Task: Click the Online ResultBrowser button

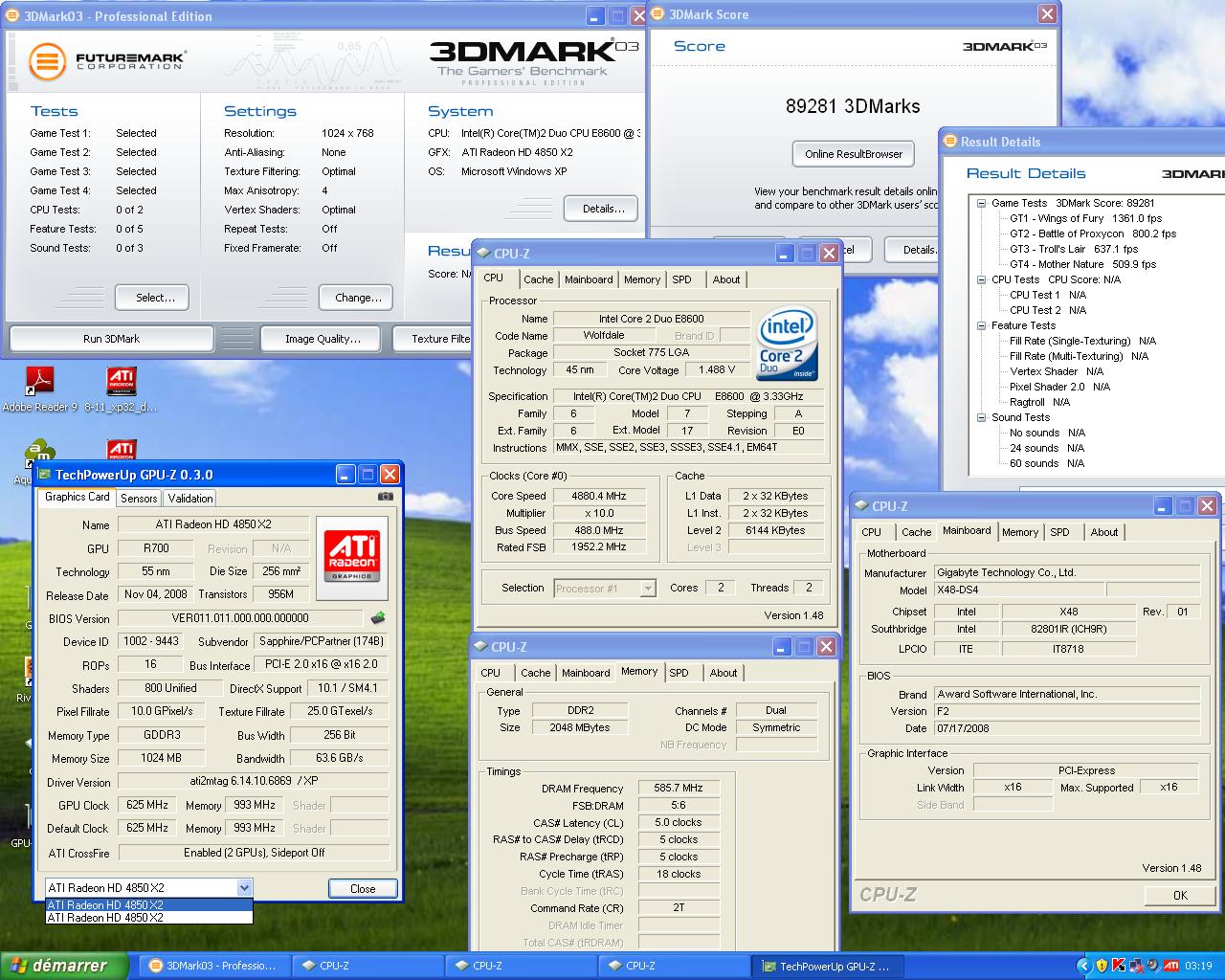Action: [x=854, y=153]
